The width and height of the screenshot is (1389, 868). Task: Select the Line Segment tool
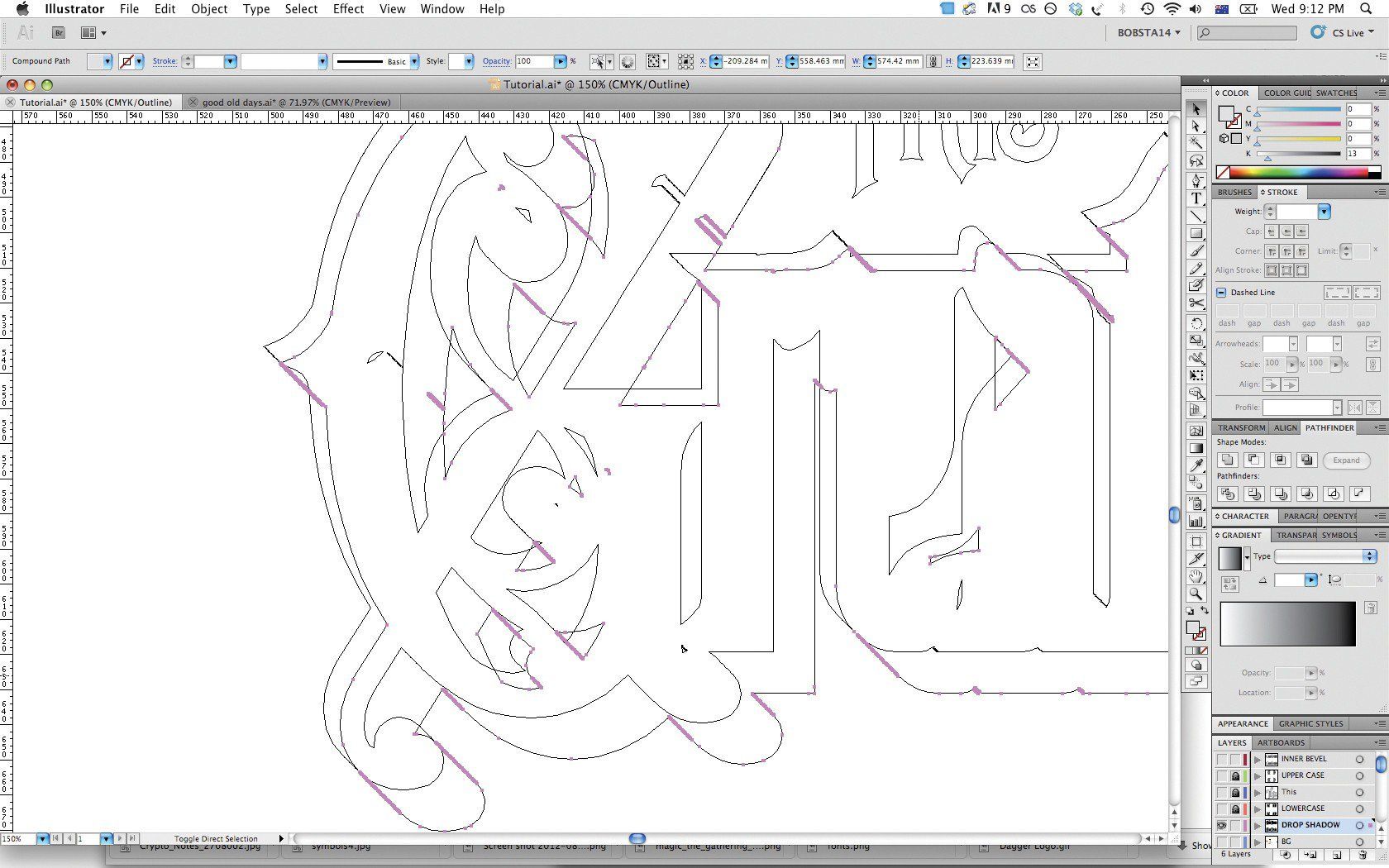1196,216
